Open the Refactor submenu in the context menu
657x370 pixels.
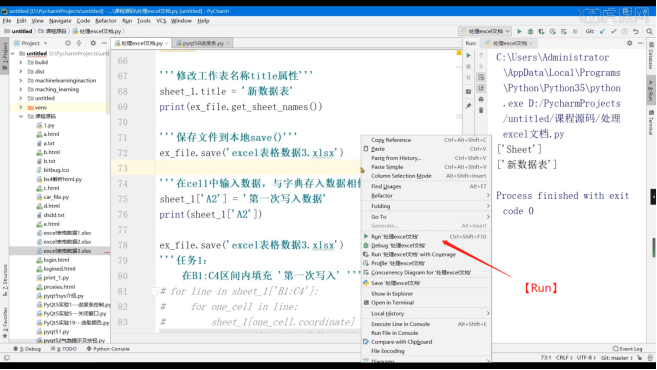[x=427, y=196]
